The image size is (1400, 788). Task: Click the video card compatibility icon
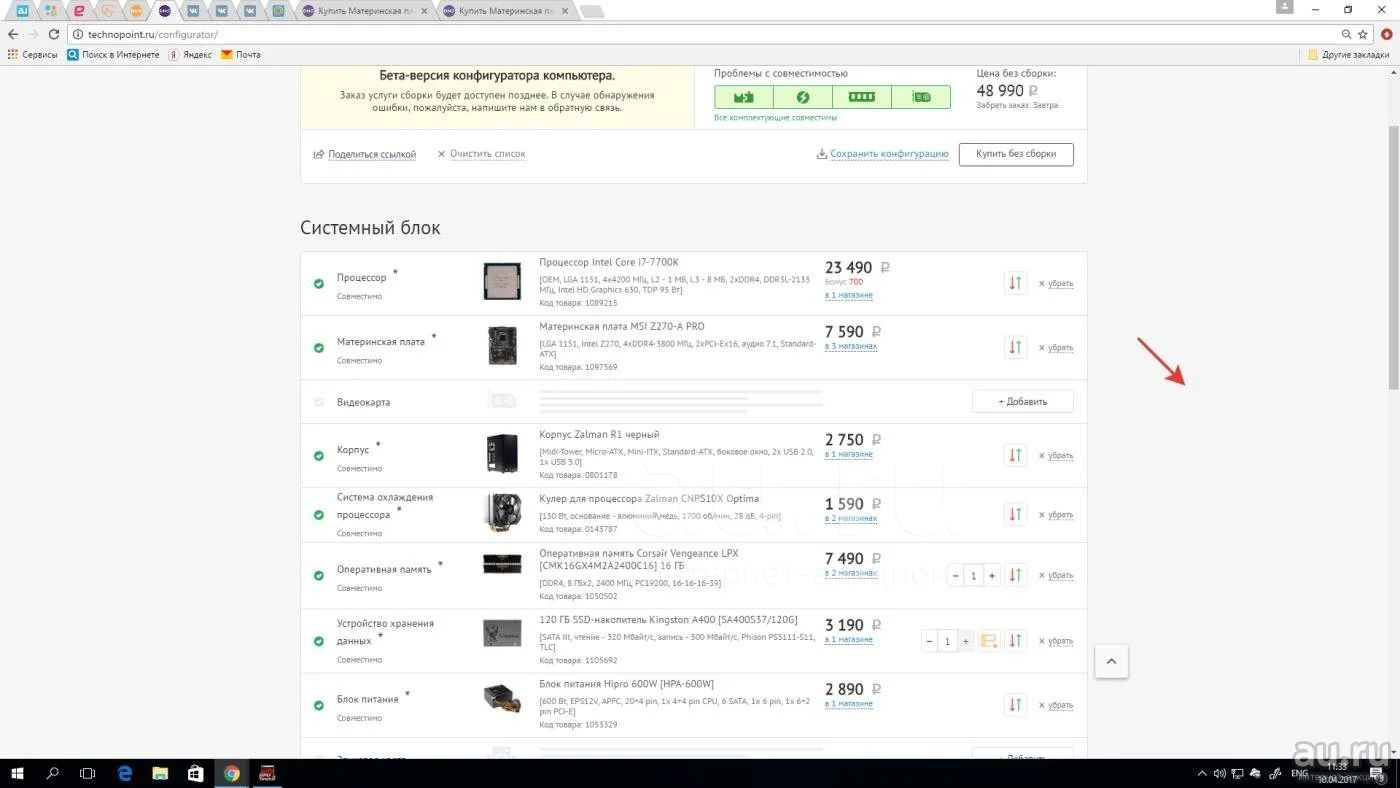921,97
